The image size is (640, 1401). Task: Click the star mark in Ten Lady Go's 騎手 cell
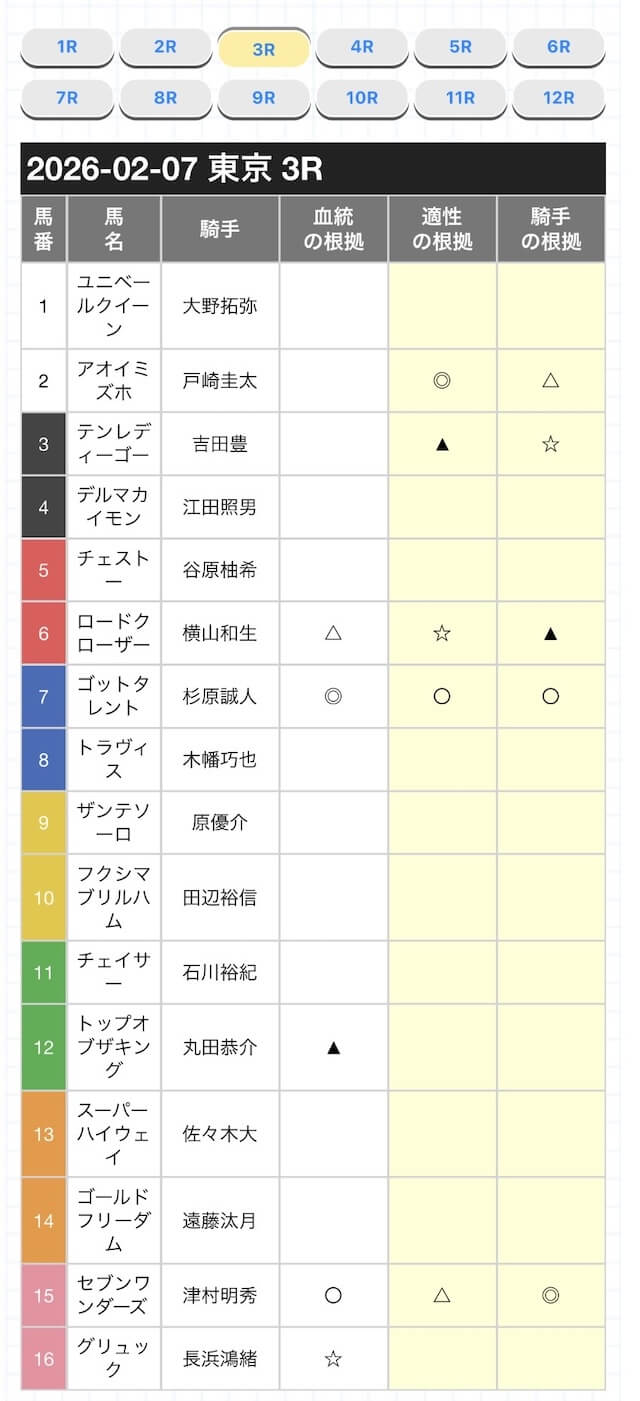click(550, 444)
